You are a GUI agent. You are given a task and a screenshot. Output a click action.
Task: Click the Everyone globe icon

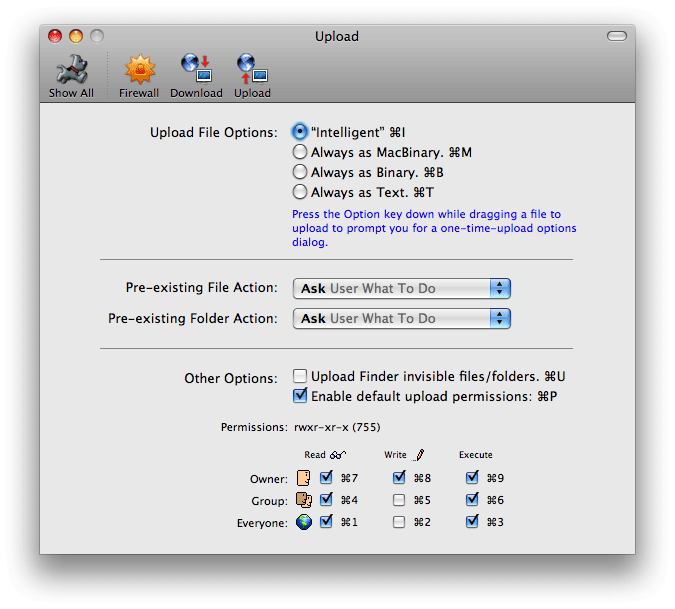pyautogui.click(x=304, y=522)
